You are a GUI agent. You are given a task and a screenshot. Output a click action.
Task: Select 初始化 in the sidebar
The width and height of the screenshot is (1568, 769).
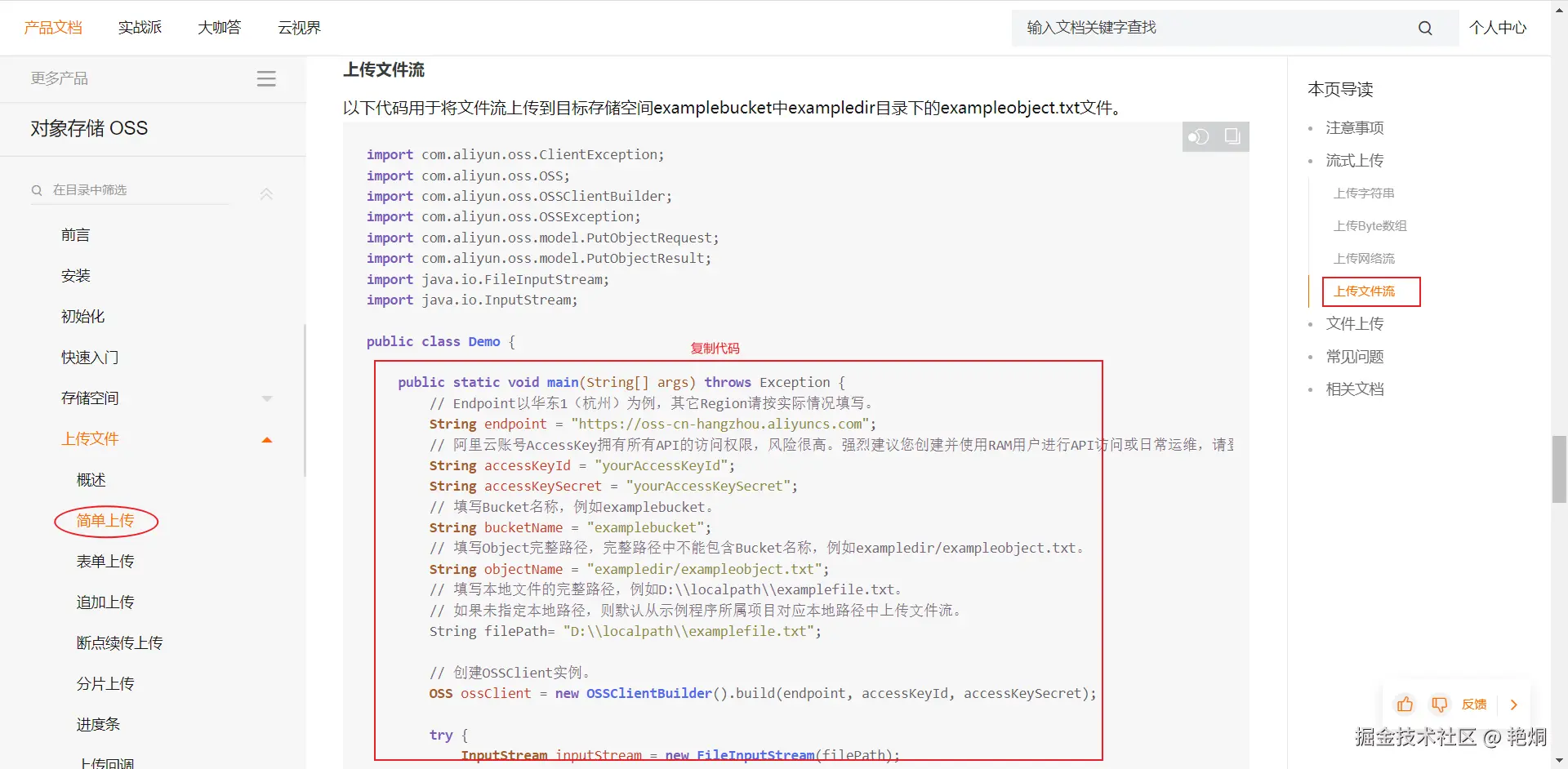[x=83, y=317]
